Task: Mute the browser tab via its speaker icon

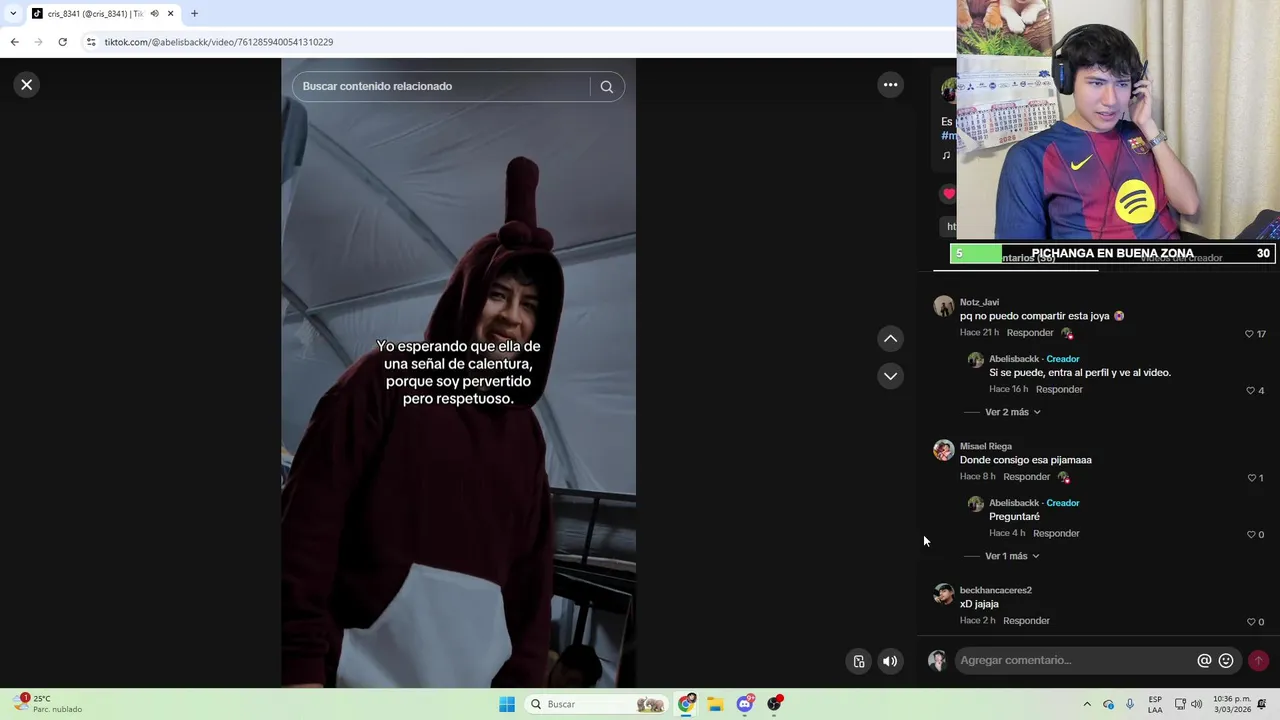Action: [154, 14]
